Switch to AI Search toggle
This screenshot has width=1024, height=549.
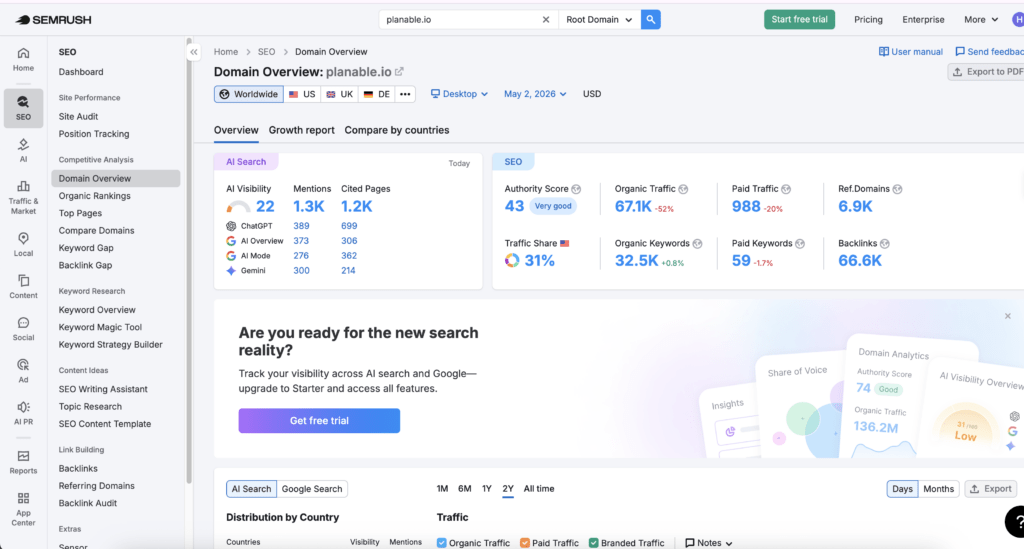251,489
